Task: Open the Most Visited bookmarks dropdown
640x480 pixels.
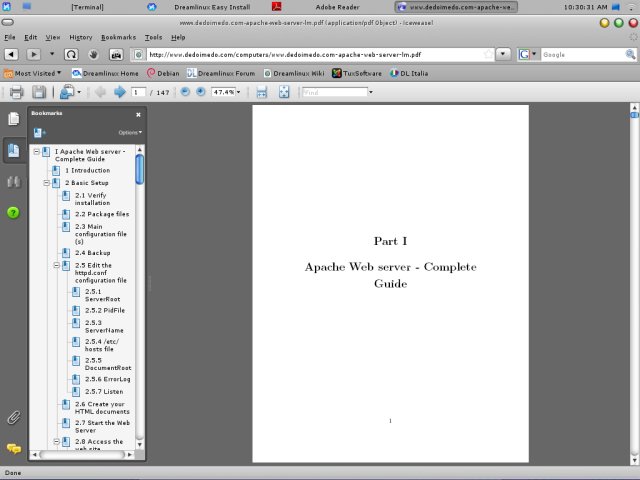Action: 33,73
